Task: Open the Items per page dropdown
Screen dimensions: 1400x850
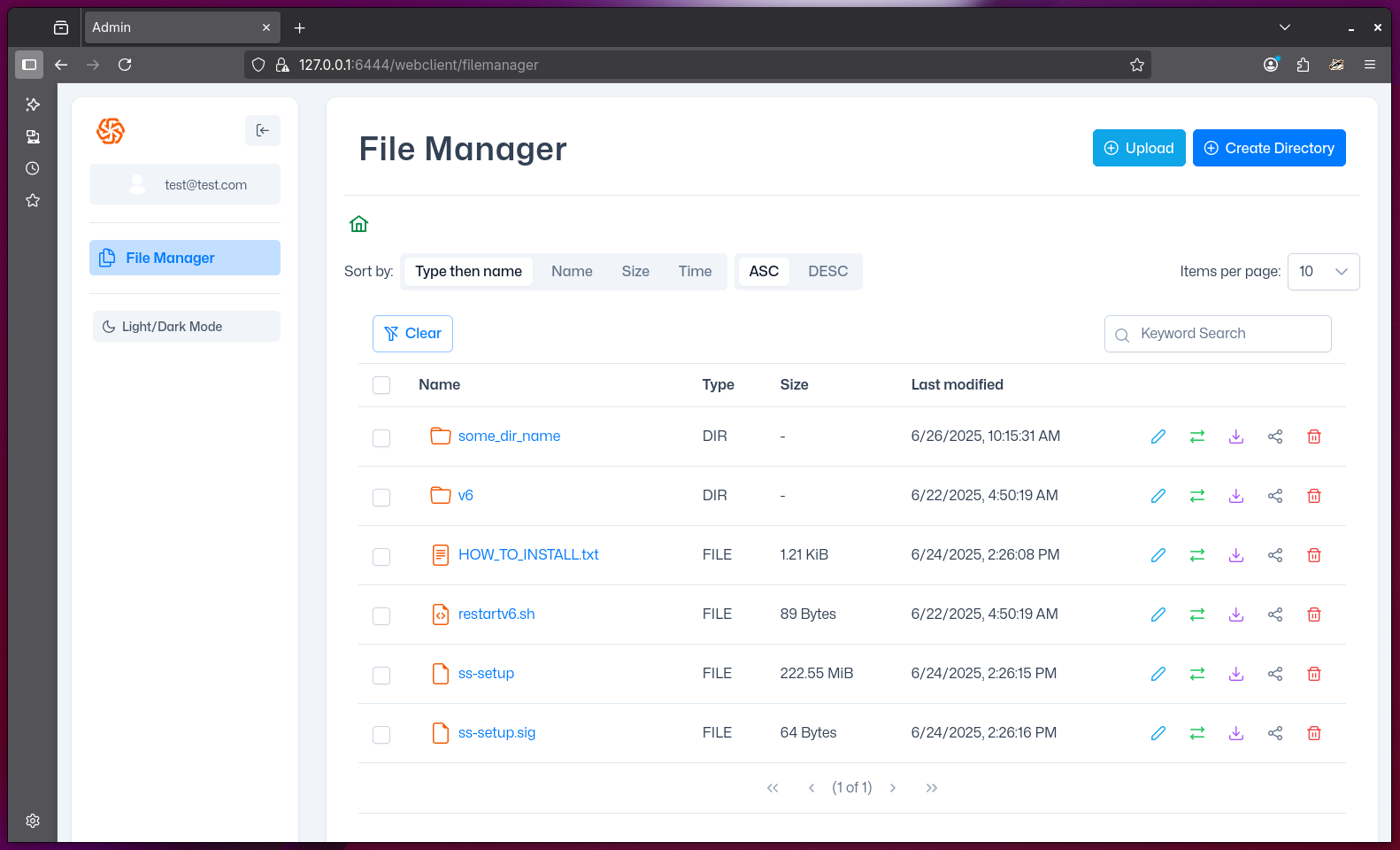Action: point(1323,272)
